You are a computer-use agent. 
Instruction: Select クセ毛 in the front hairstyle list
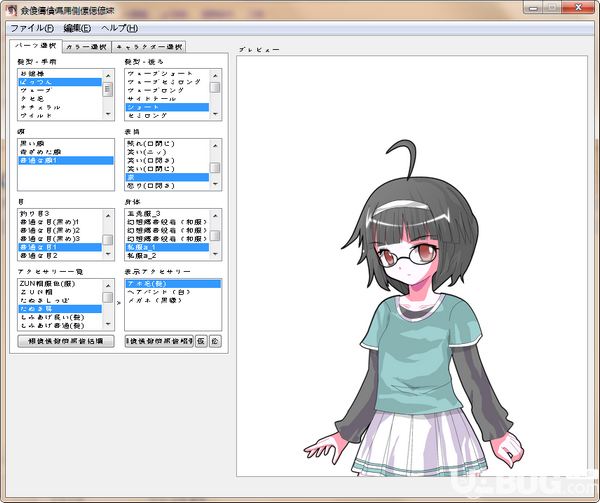tap(60, 99)
